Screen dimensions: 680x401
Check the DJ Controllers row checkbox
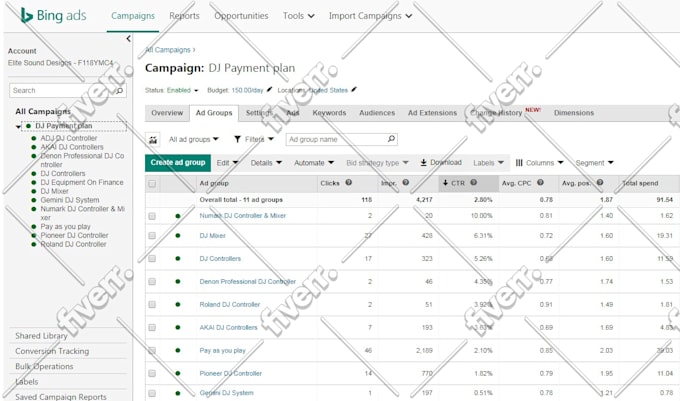click(152, 259)
